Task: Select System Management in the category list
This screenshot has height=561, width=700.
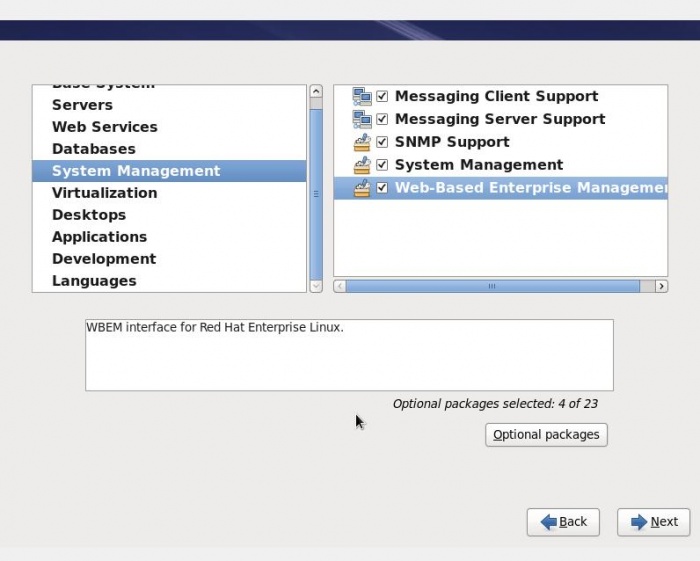Action: pyautogui.click(x=169, y=170)
